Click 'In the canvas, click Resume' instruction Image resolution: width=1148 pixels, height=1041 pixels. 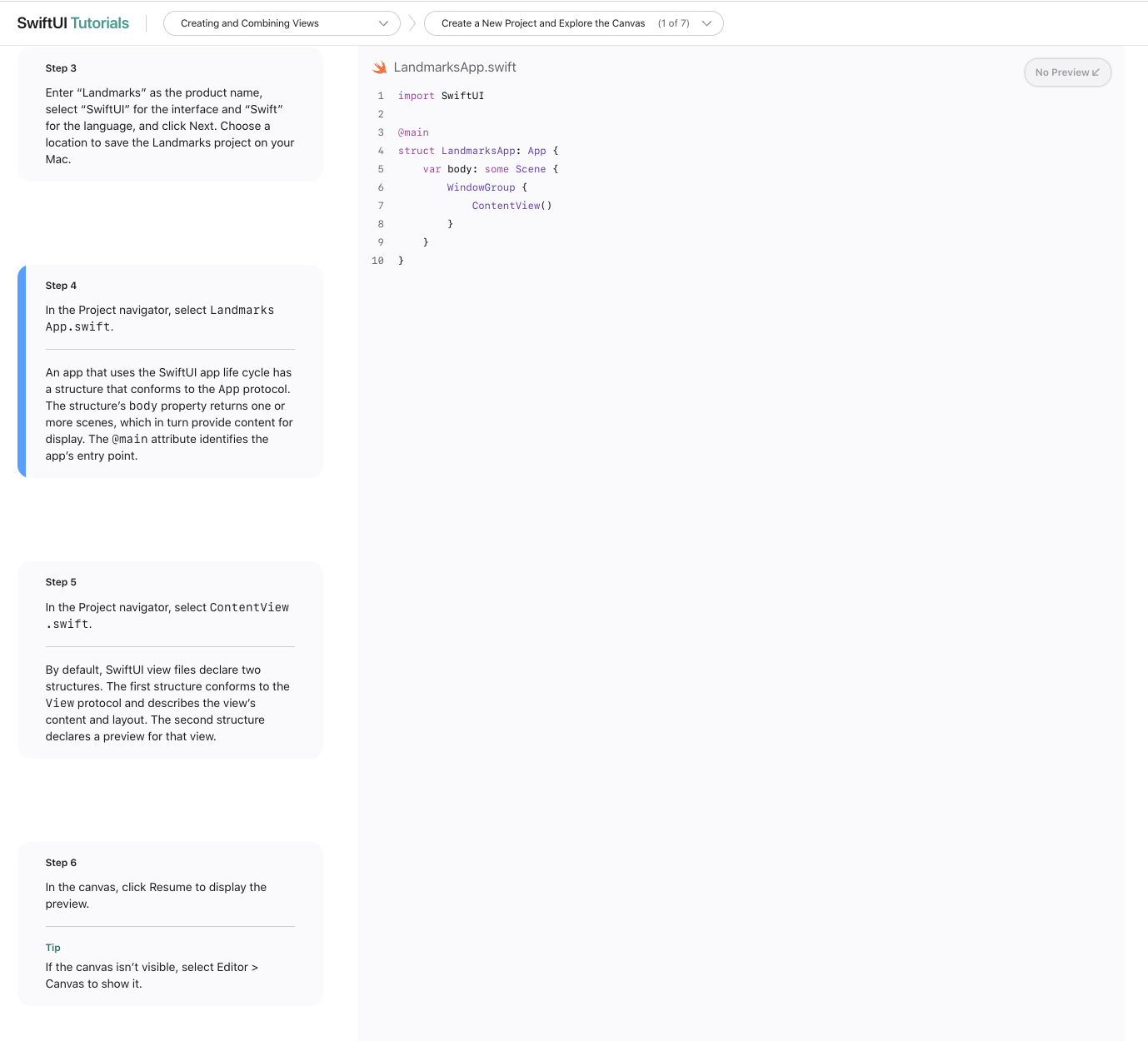[156, 895]
